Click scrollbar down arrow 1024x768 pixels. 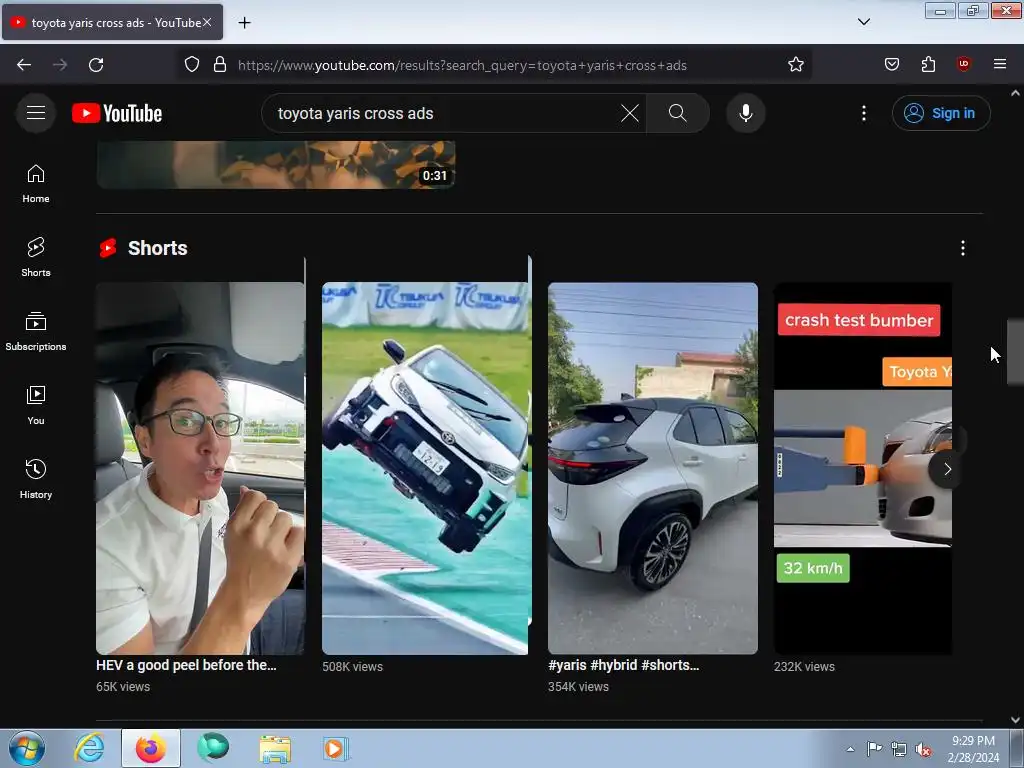[1015, 720]
